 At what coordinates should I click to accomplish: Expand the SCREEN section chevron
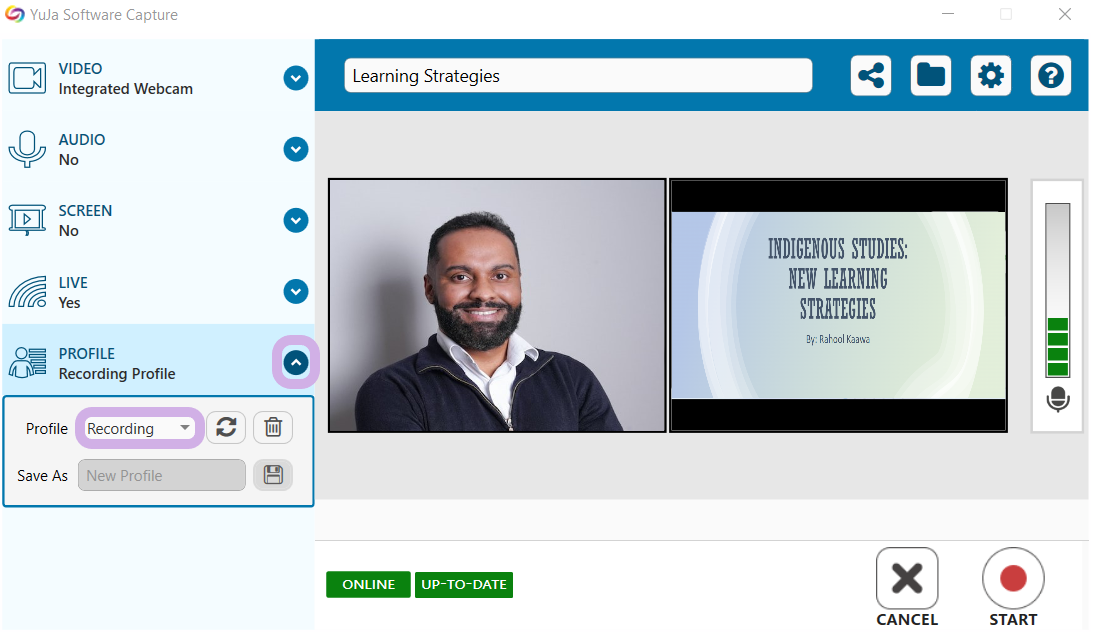point(296,221)
